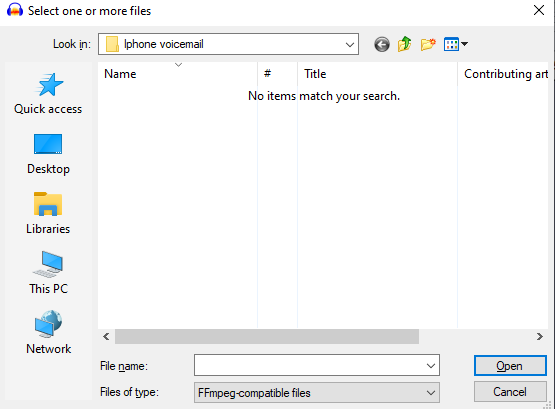Click the Audacity headphones icon in title bar

coord(15,10)
